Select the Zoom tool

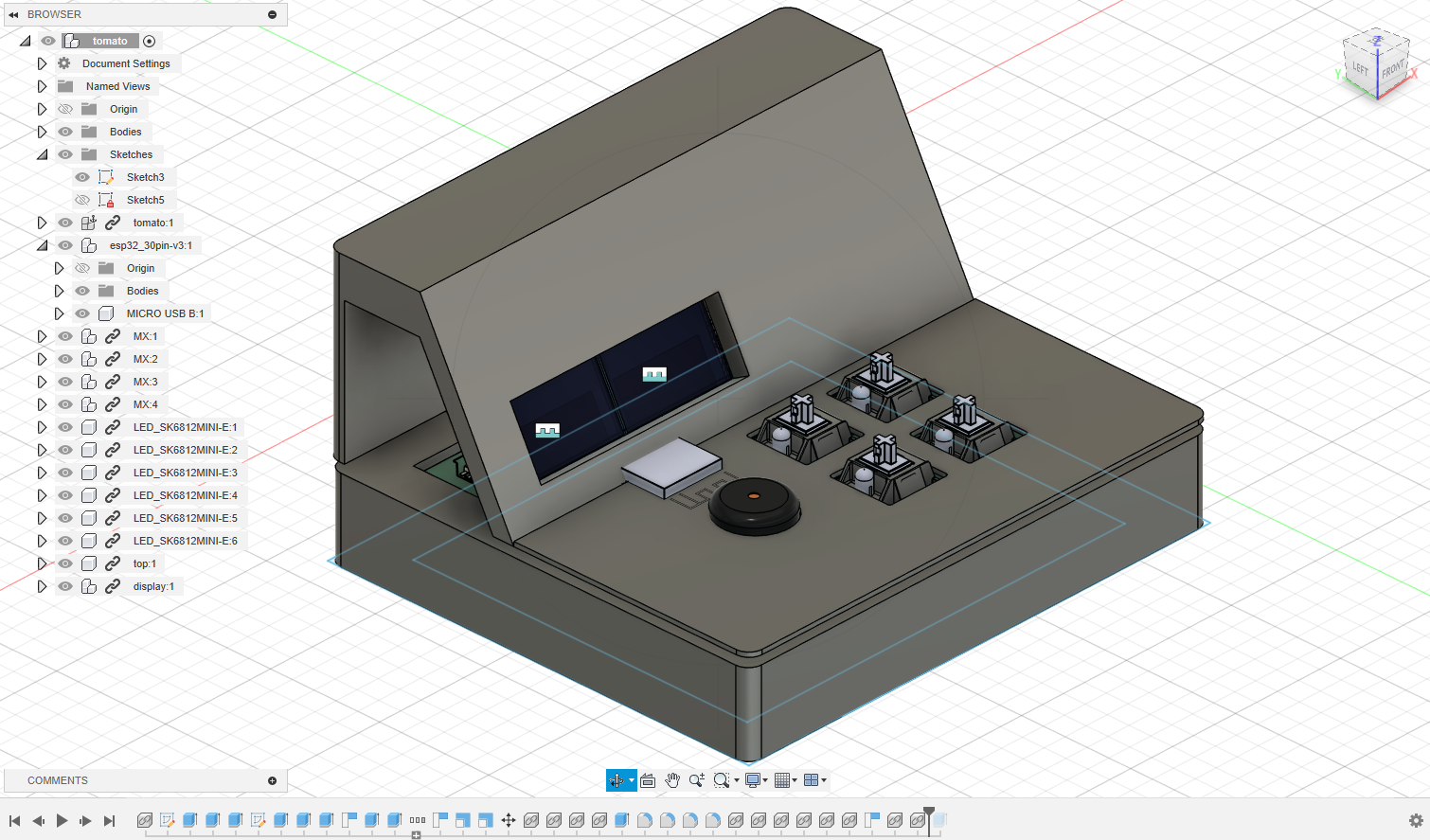point(697,780)
